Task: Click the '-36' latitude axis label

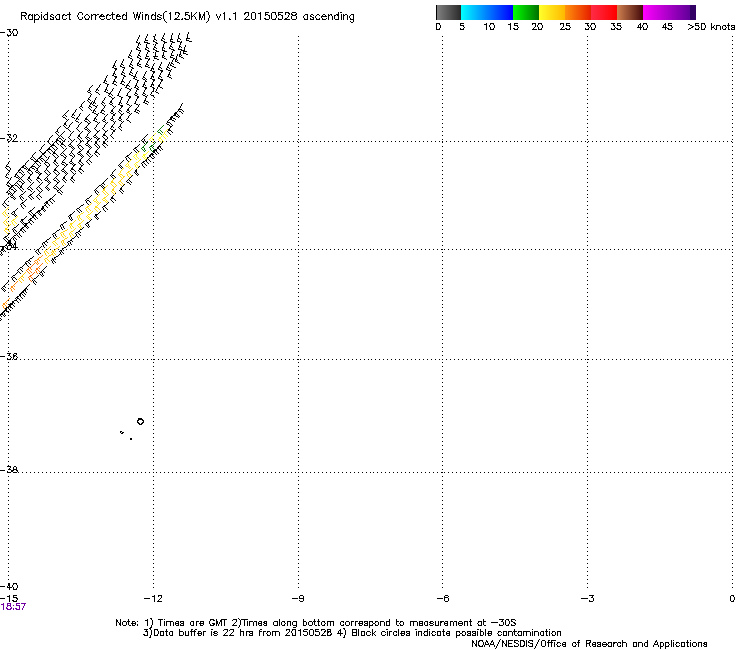Action: pos(9,356)
